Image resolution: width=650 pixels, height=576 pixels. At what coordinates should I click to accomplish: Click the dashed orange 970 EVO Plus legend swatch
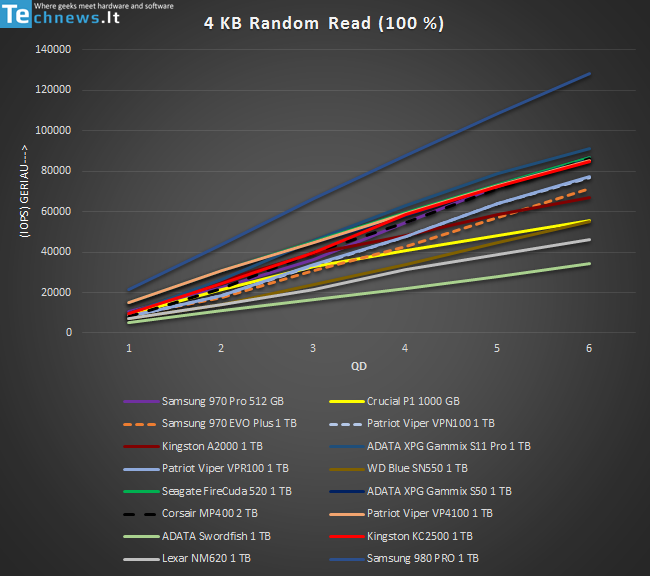pos(140,424)
